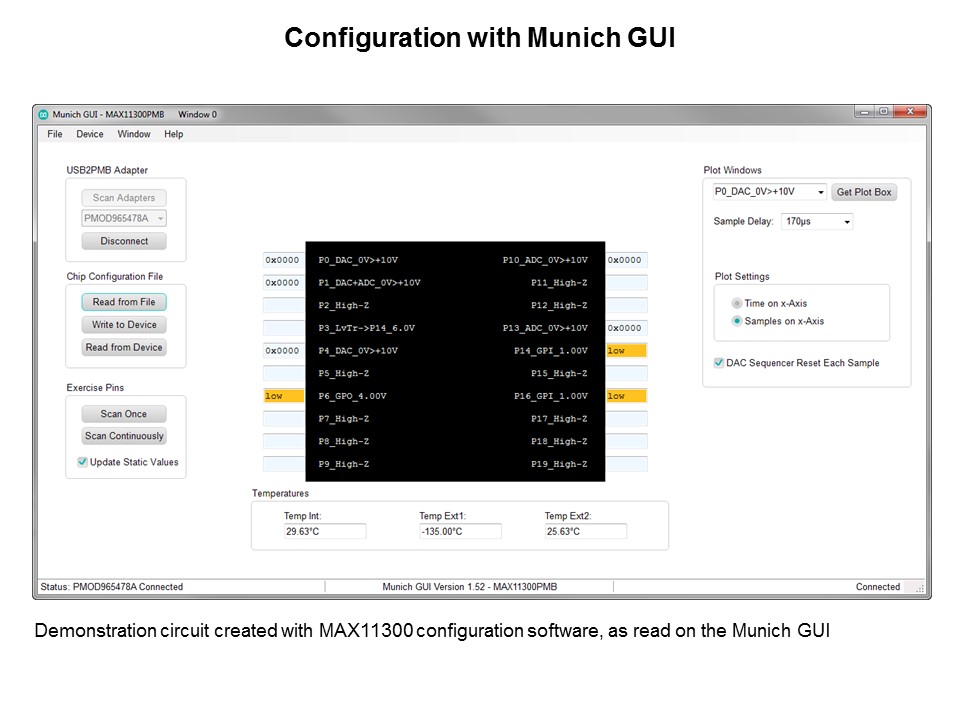Close the Munich GUI window
Image resolution: width=960 pixels, height=720 pixels.
point(909,111)
